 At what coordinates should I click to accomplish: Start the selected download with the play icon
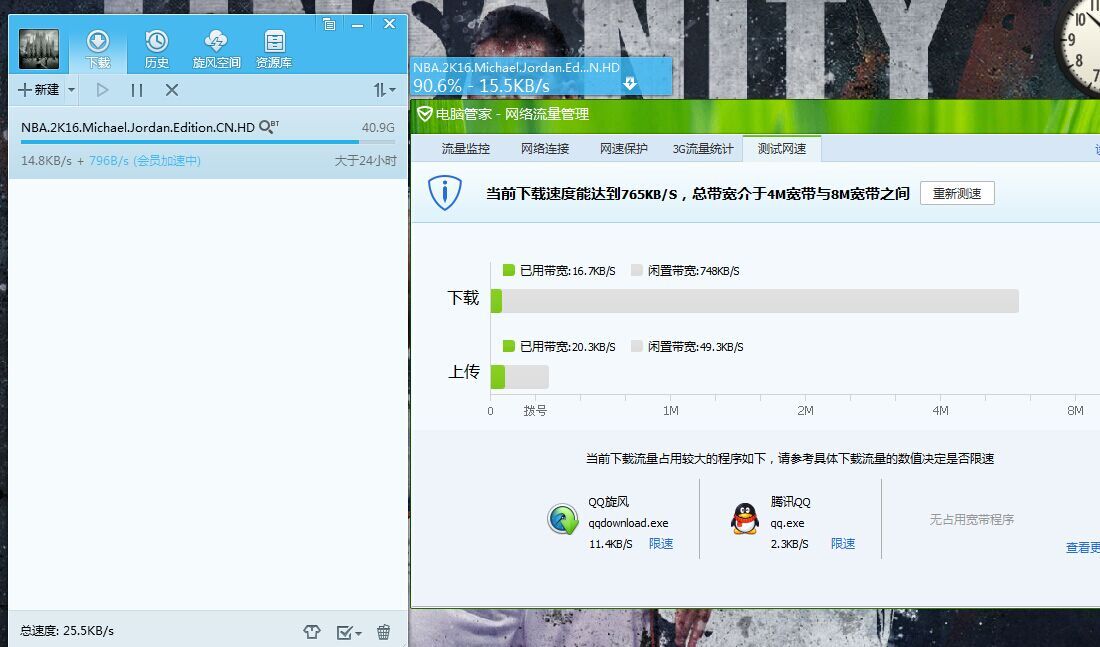coord(102,90)
